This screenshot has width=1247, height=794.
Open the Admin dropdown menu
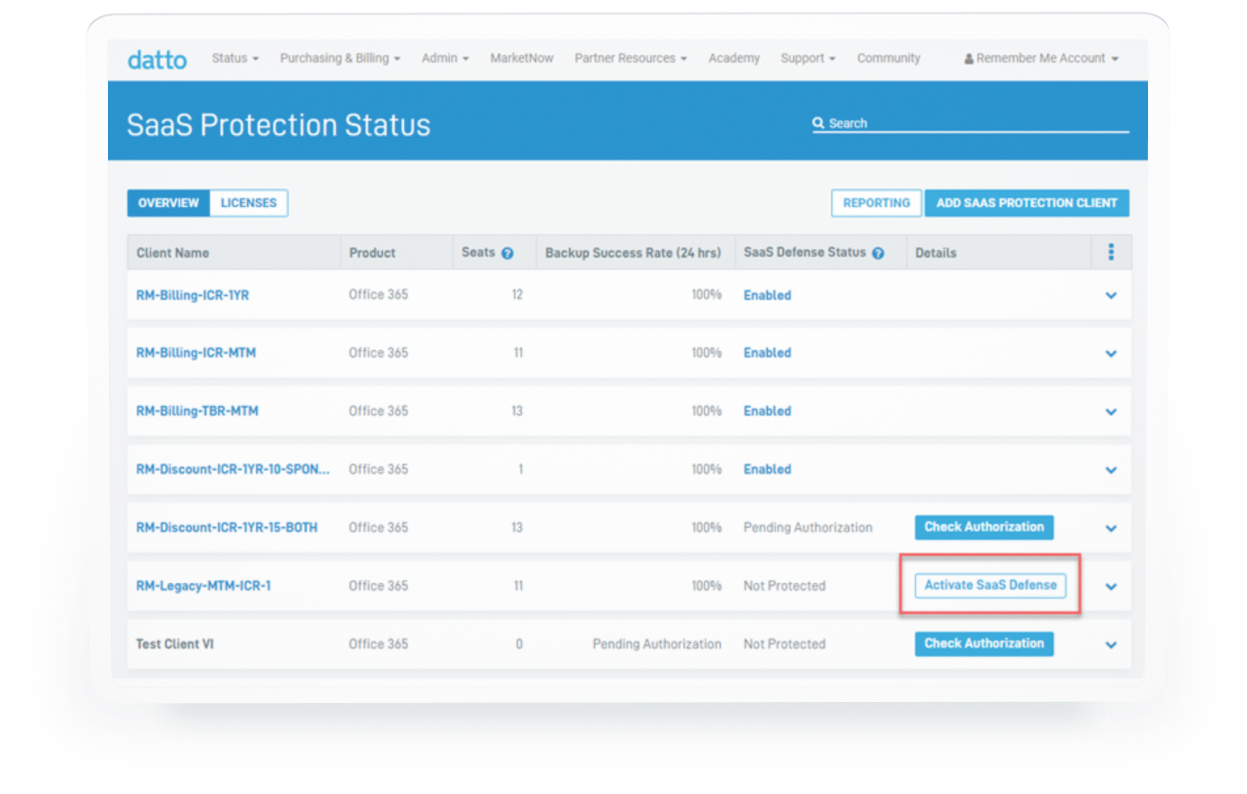click(445, 58)
